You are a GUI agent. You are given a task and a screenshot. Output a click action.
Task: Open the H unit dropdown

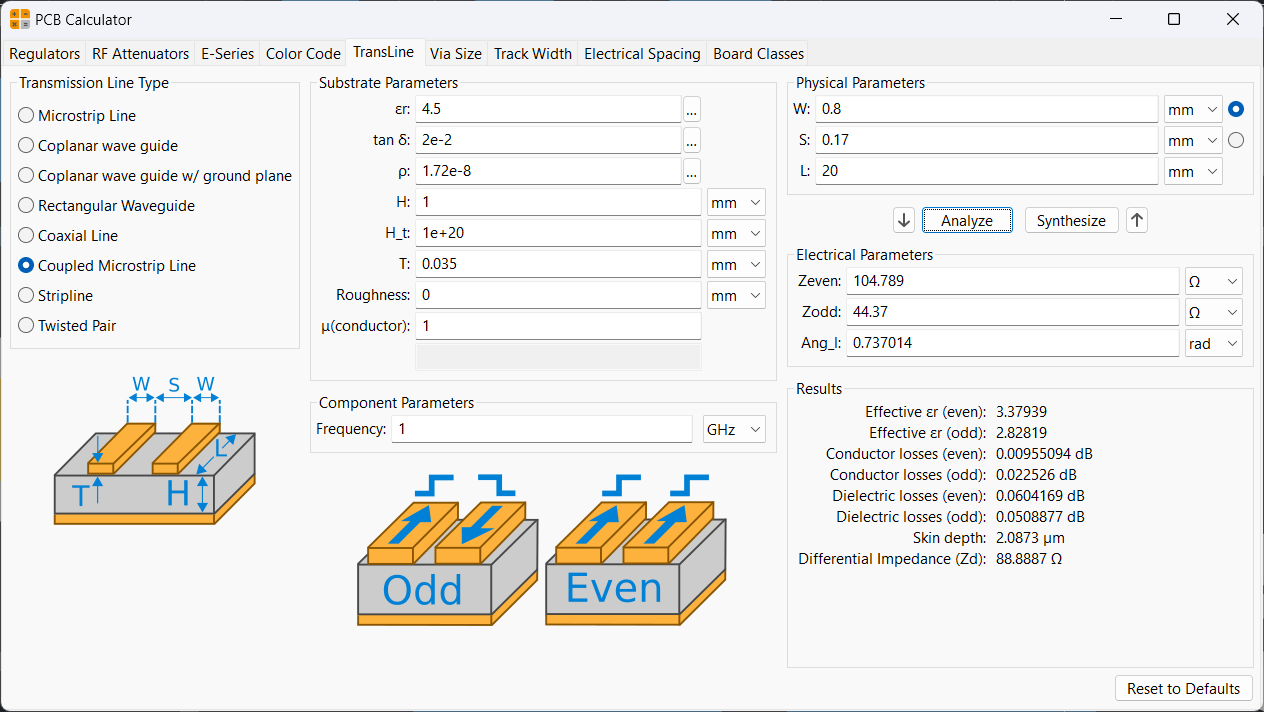click(736, 203)
